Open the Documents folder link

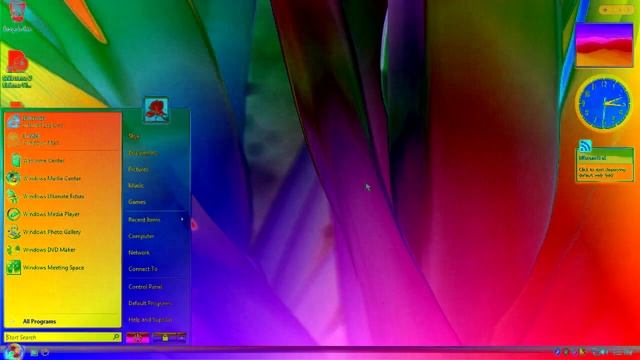point(143,153)
